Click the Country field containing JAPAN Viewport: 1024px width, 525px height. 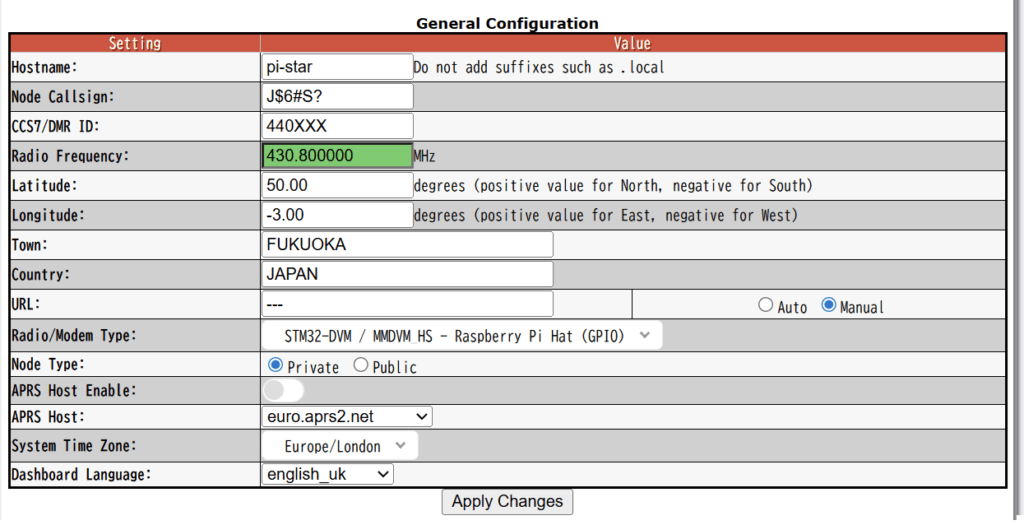(408, 274)
